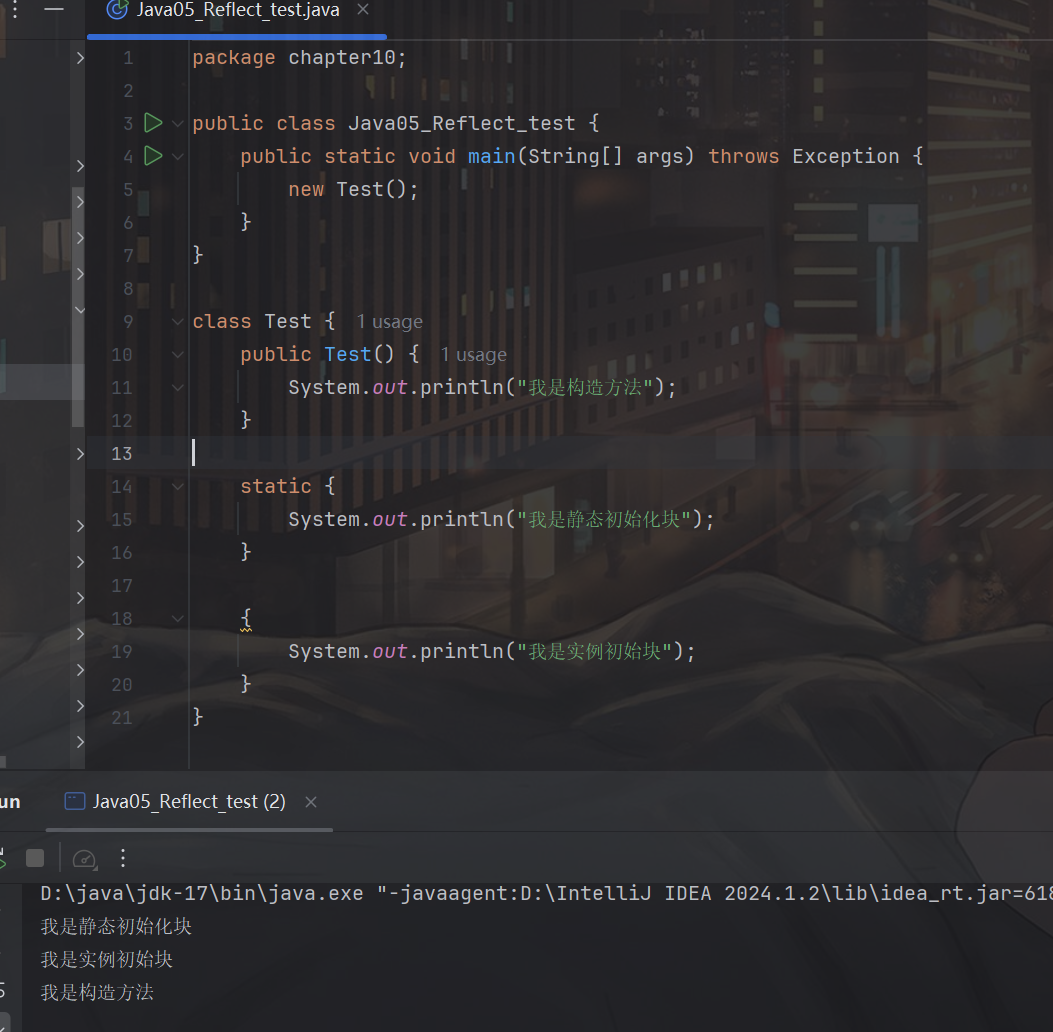Hide the project tool window with minus icon
The image size is (1053, 1032).
click(x=54, y=9)
